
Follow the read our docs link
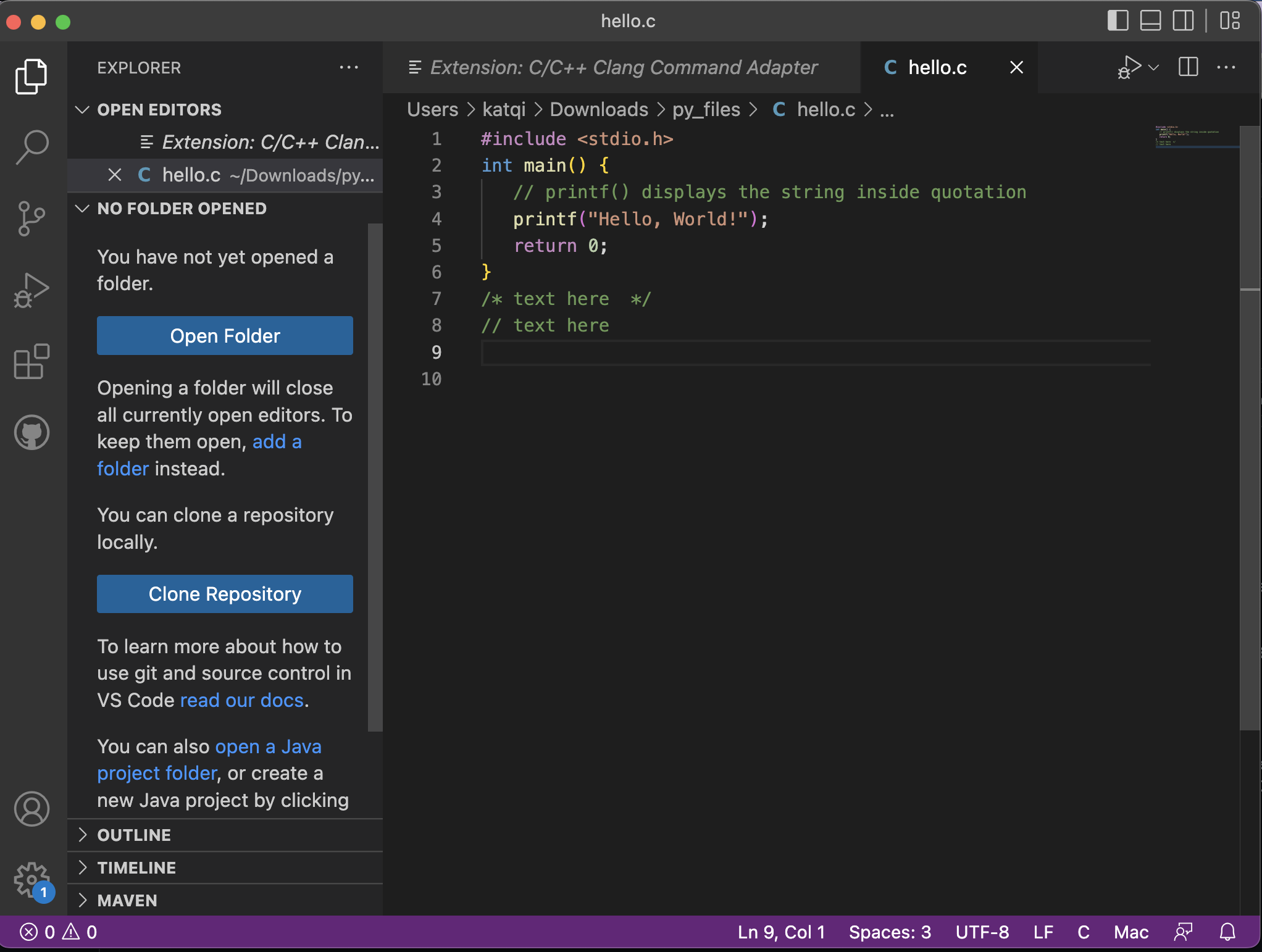[x=241, y=700]
